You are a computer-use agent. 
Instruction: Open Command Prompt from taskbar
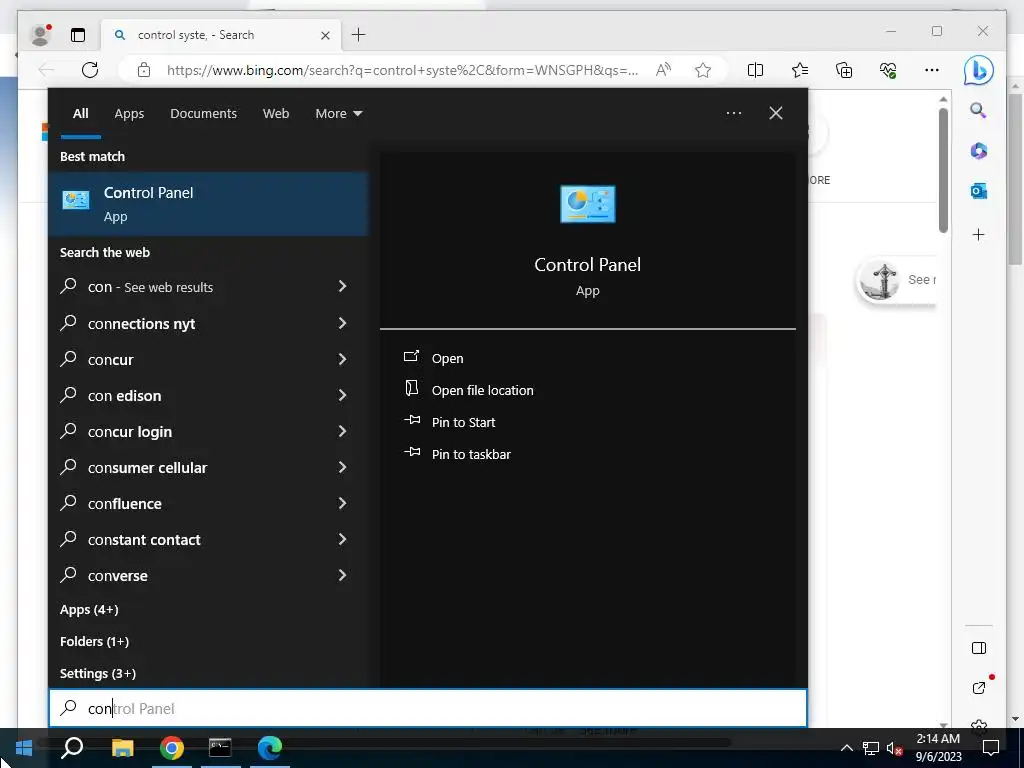tap(220, 748)
